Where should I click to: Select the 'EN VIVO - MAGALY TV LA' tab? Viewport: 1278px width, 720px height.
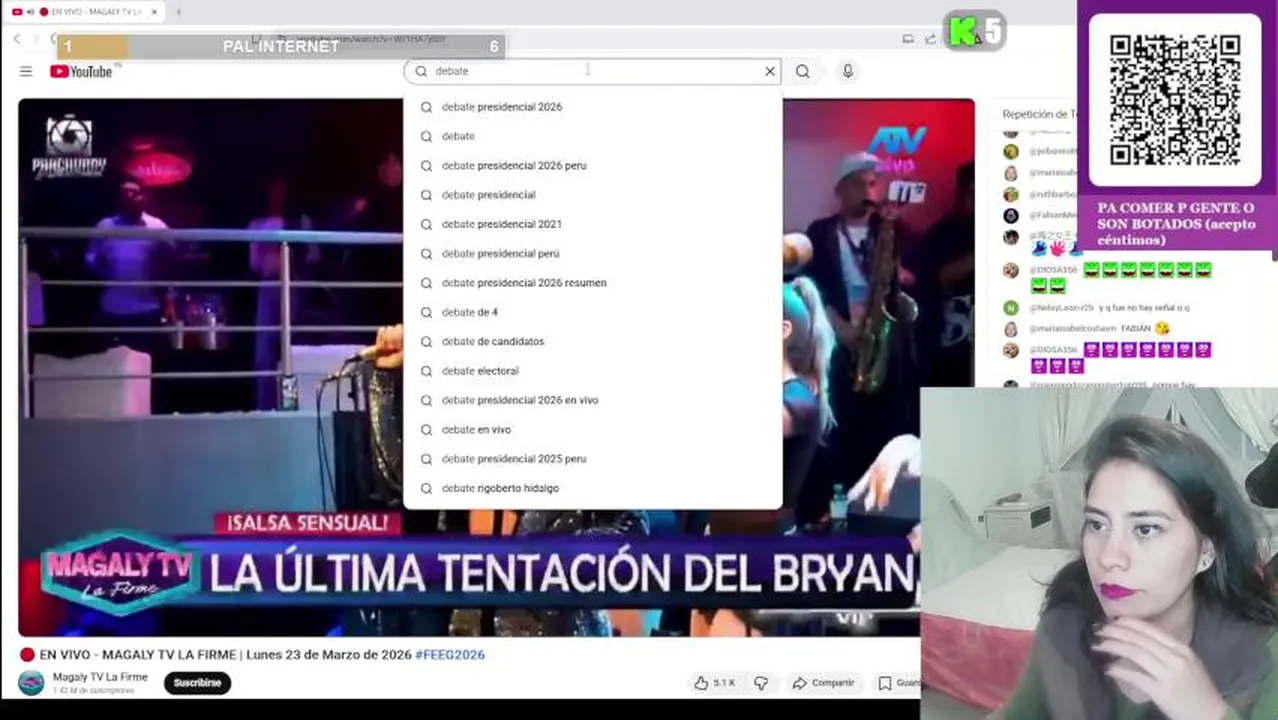pyautogui.click(x=85, y=12)
